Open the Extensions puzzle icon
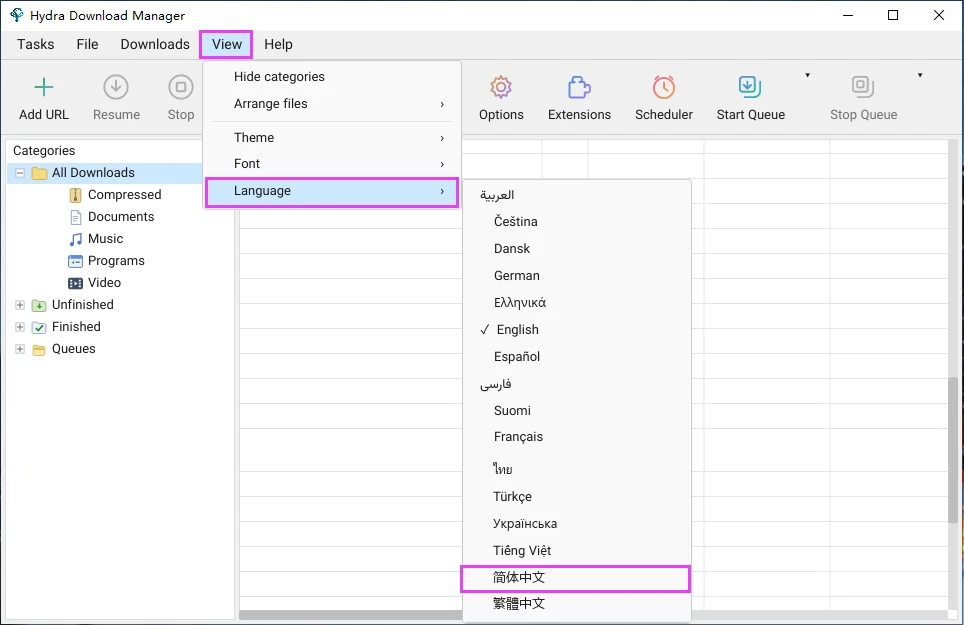Screen dimensions: 964x625 click(x=579, y=87)
